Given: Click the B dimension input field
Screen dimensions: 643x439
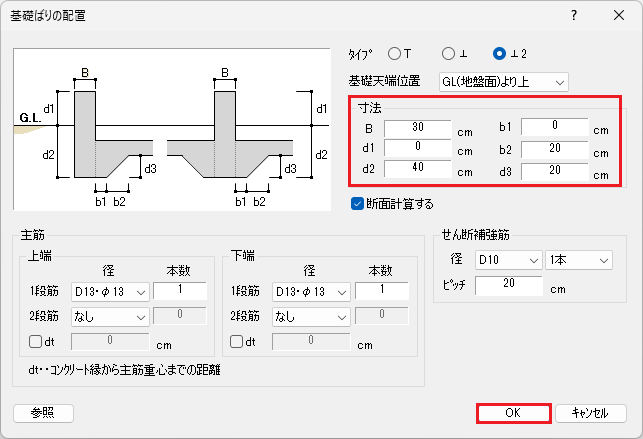Looking at the screenshot, I should point(418,128).
